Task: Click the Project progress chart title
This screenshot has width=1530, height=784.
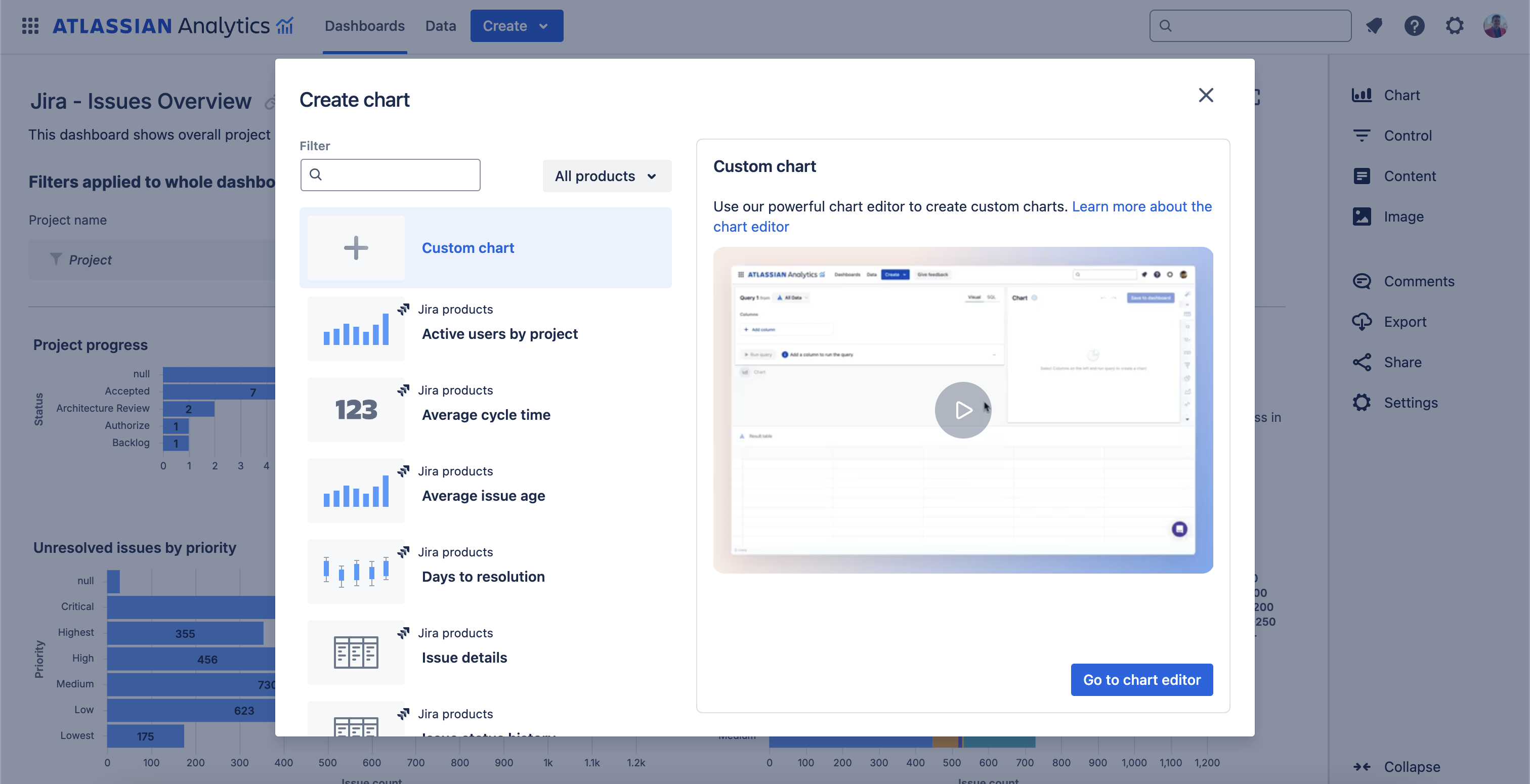Action: tap(90, 345)
